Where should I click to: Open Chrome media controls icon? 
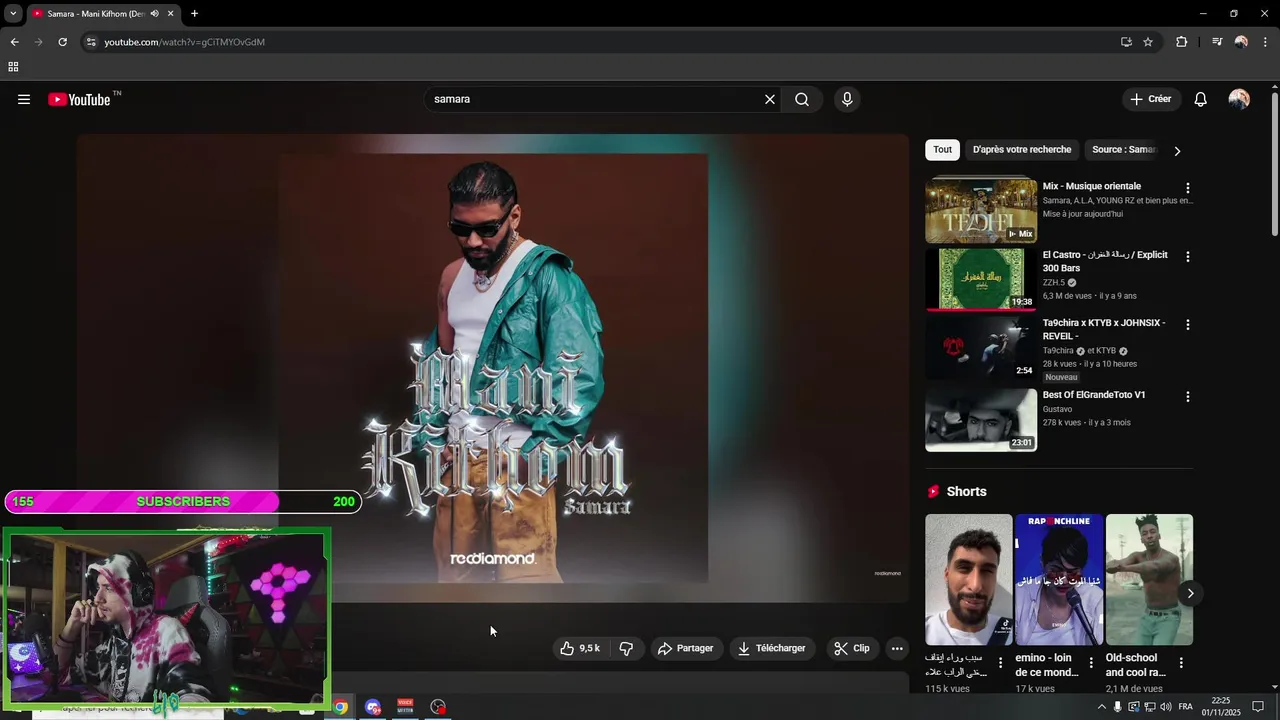coord(1217,42)
